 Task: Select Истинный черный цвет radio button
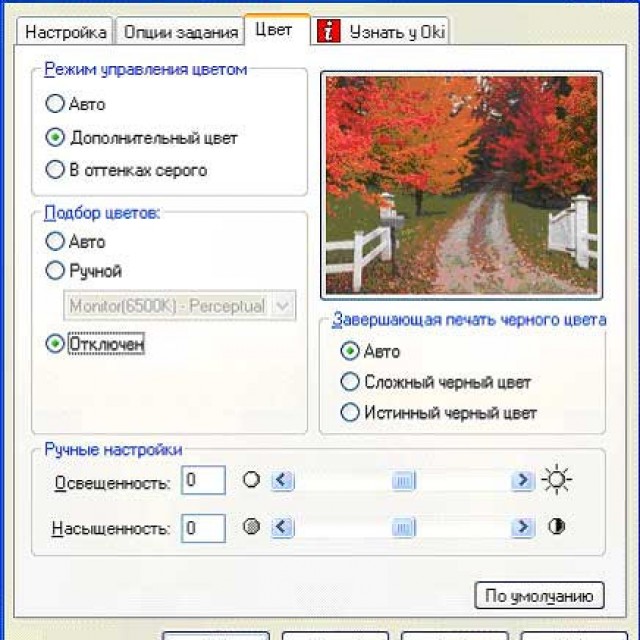(350, 413)
